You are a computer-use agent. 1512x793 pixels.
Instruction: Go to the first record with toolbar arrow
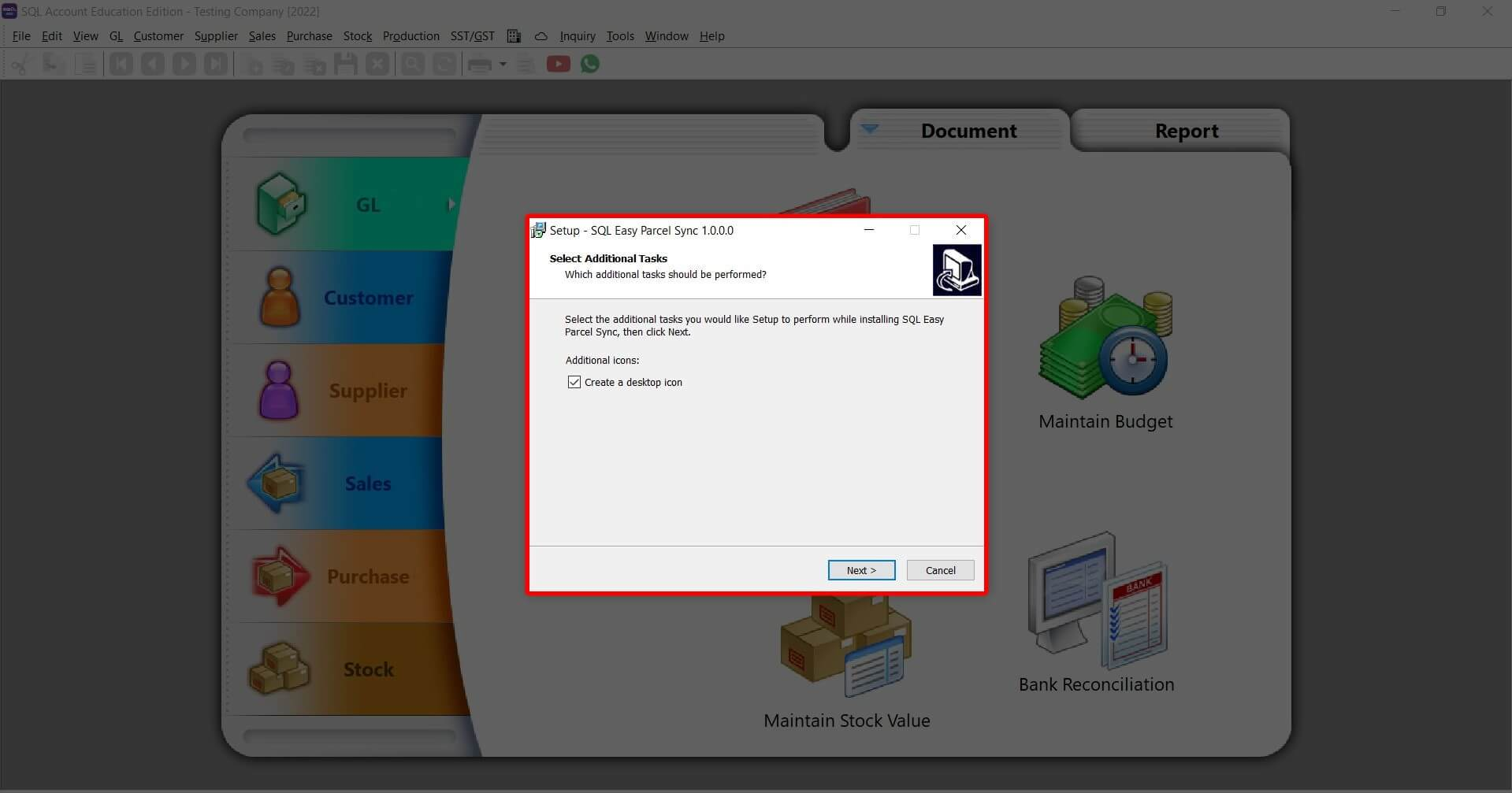pos(121,65)
